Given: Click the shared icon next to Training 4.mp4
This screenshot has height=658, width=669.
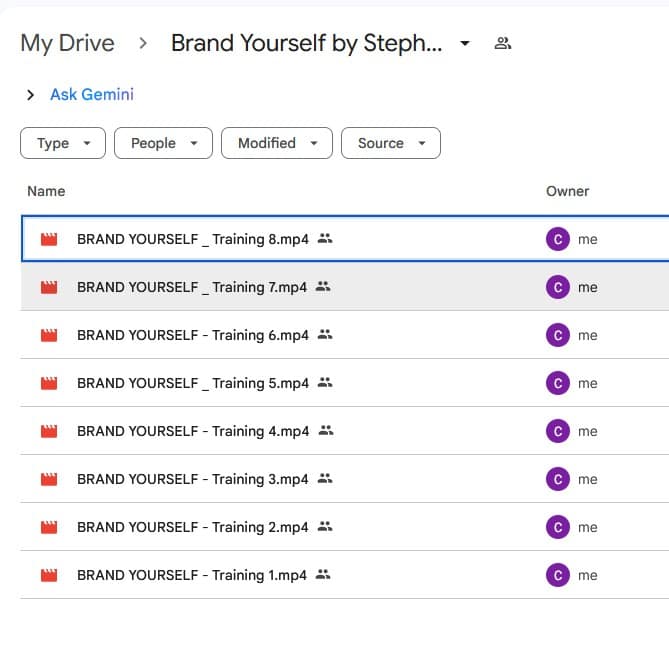Looking at the screenshot, I should point(324,431).
